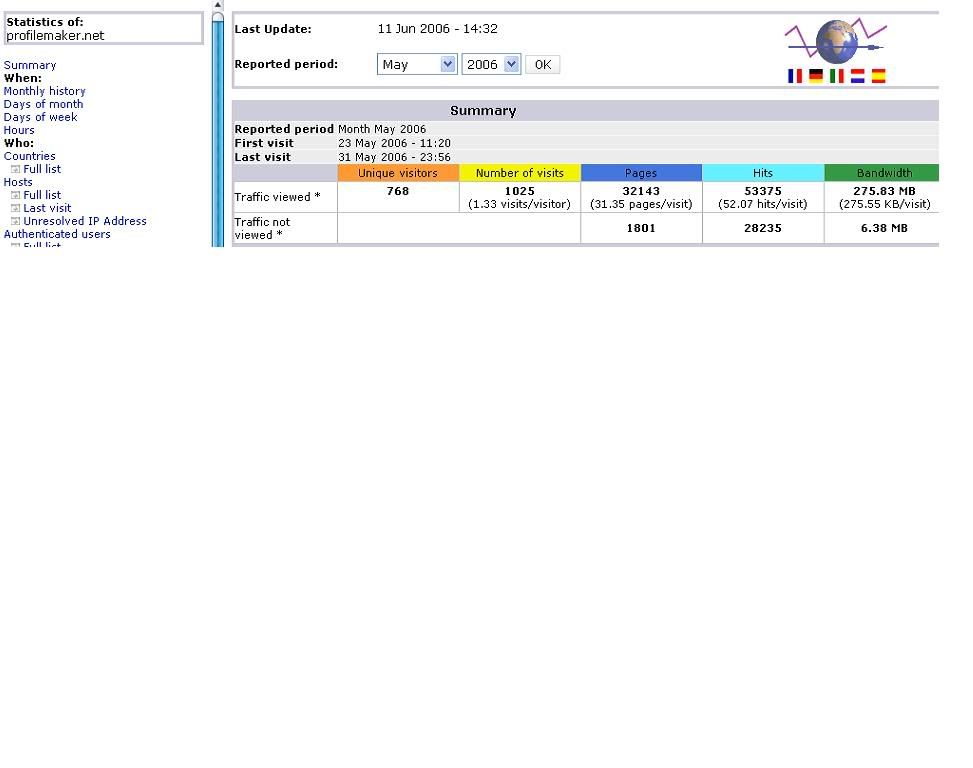Open the Authenticated users link
This screenshot has height=768, width=973.
57,234
